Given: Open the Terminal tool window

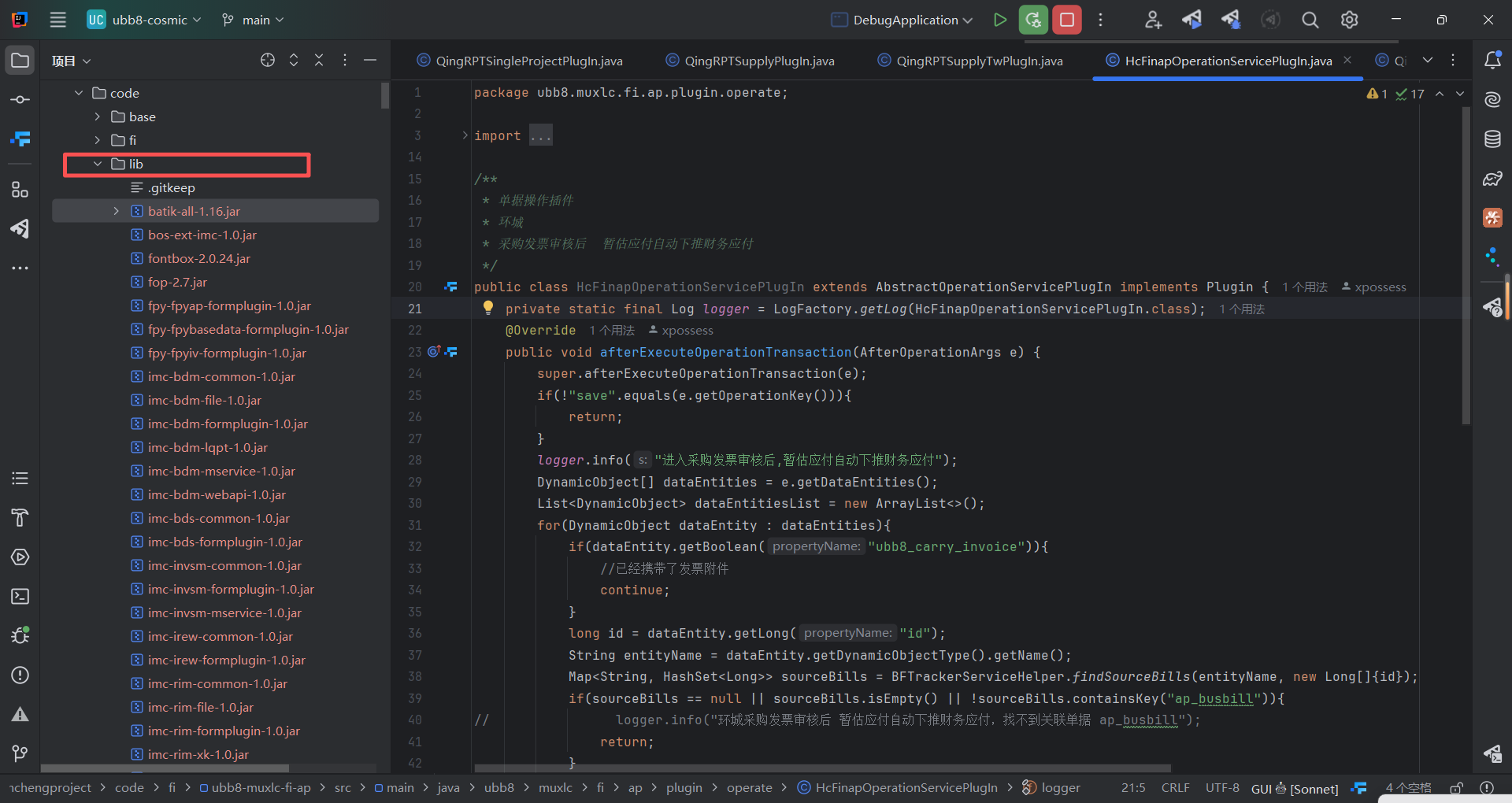Looking at the screenshot, I should (20, 596).
